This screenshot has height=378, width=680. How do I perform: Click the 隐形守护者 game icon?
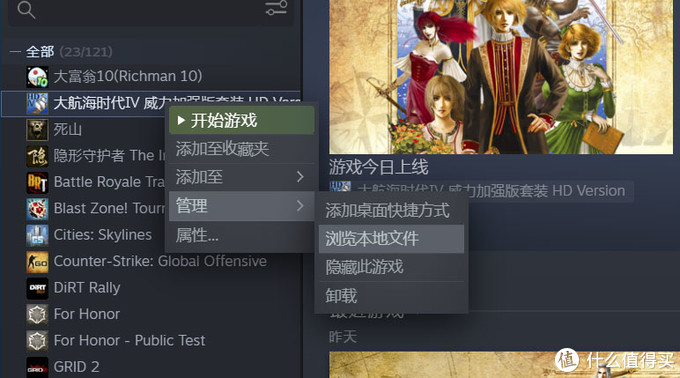pos(37,156)
